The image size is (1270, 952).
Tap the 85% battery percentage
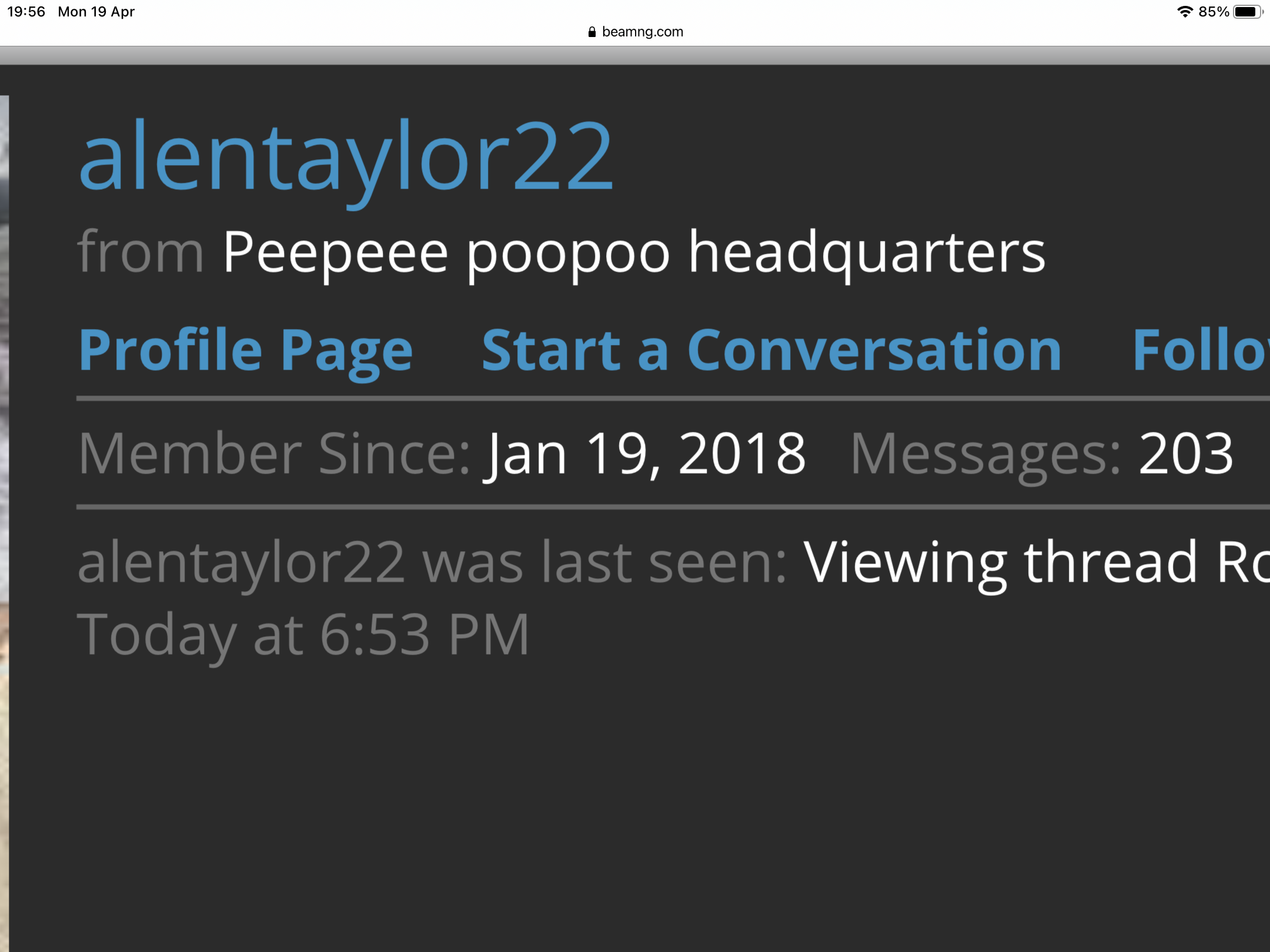[x=1214, y=12]
